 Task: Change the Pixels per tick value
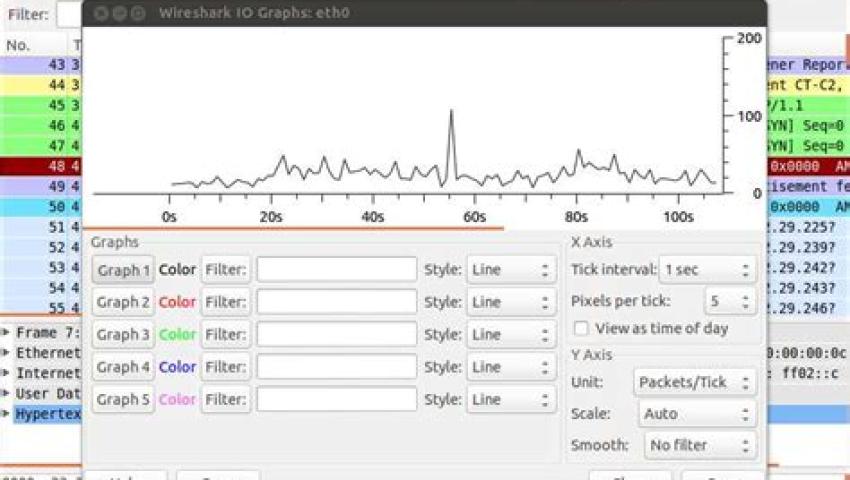[730, 301]
